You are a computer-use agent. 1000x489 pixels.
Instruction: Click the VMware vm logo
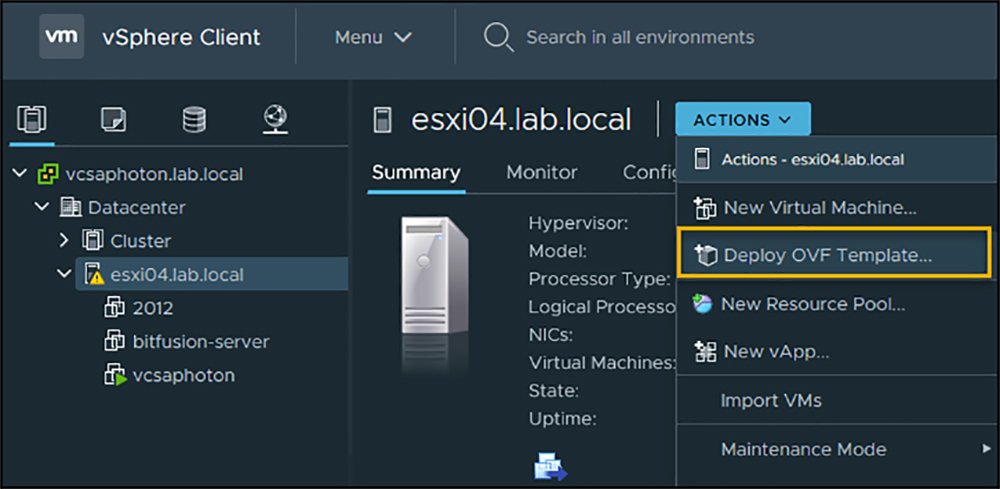(x=61, y=38)
